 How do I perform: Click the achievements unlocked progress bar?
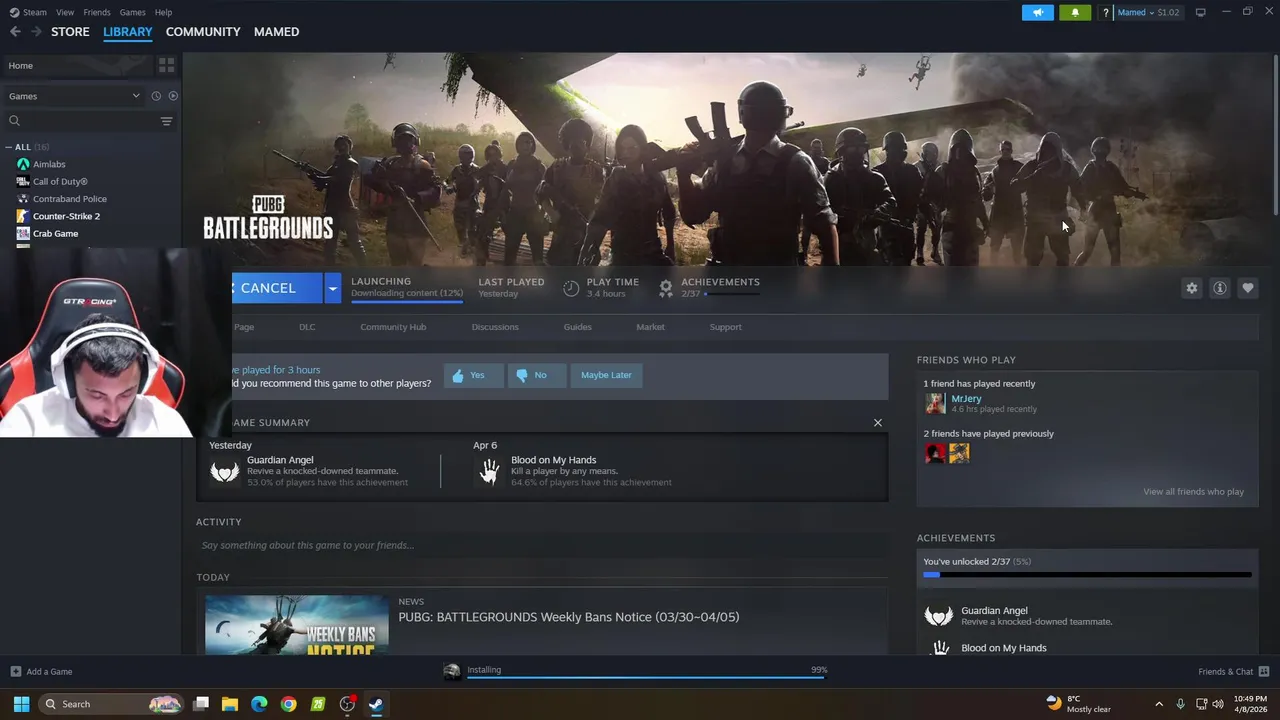click(x=1087, y=575)
